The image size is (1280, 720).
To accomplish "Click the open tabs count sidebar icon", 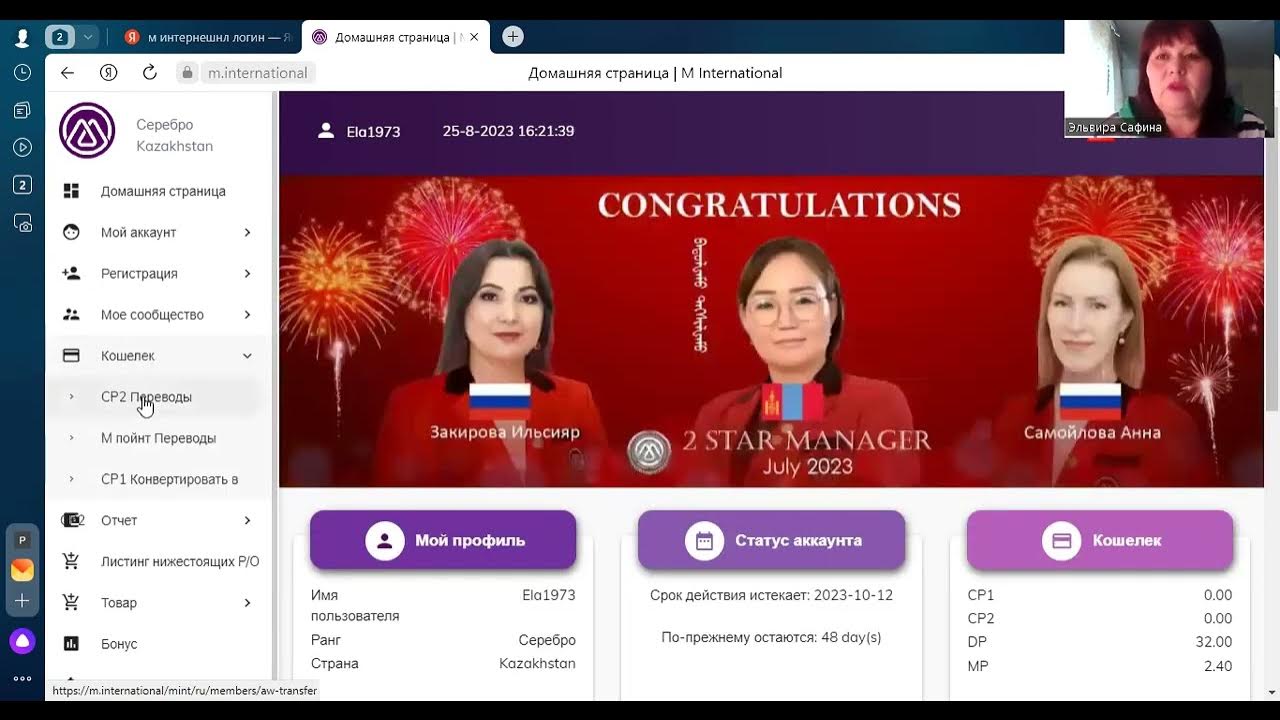I will tap(22, 185).
